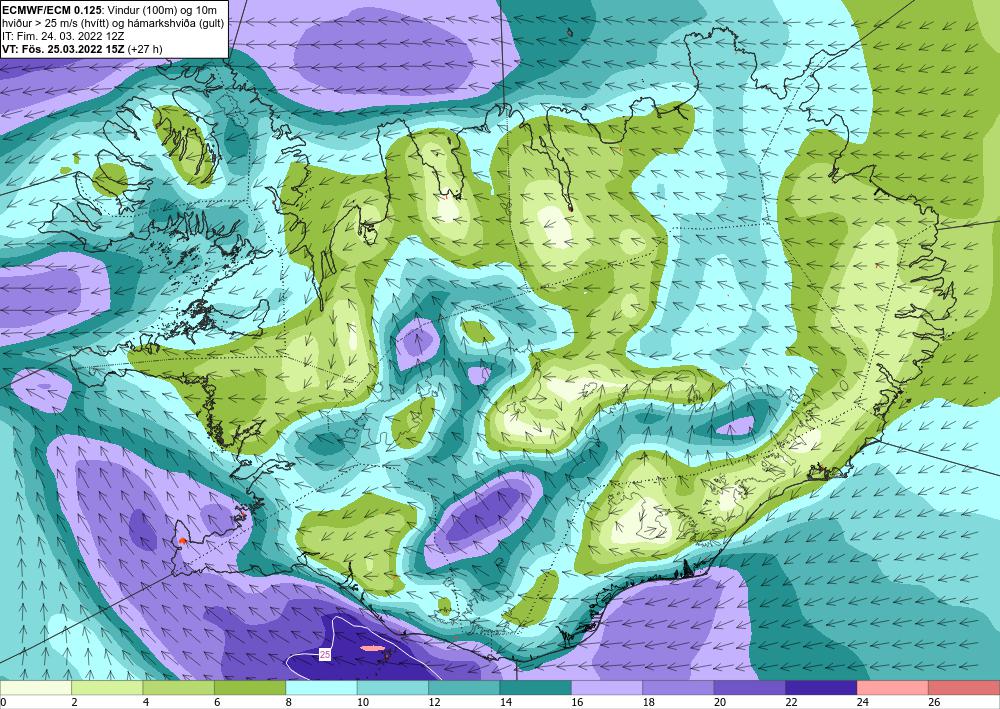
Task: Click the legend tick label '14'
Action: tap(505, 702)
